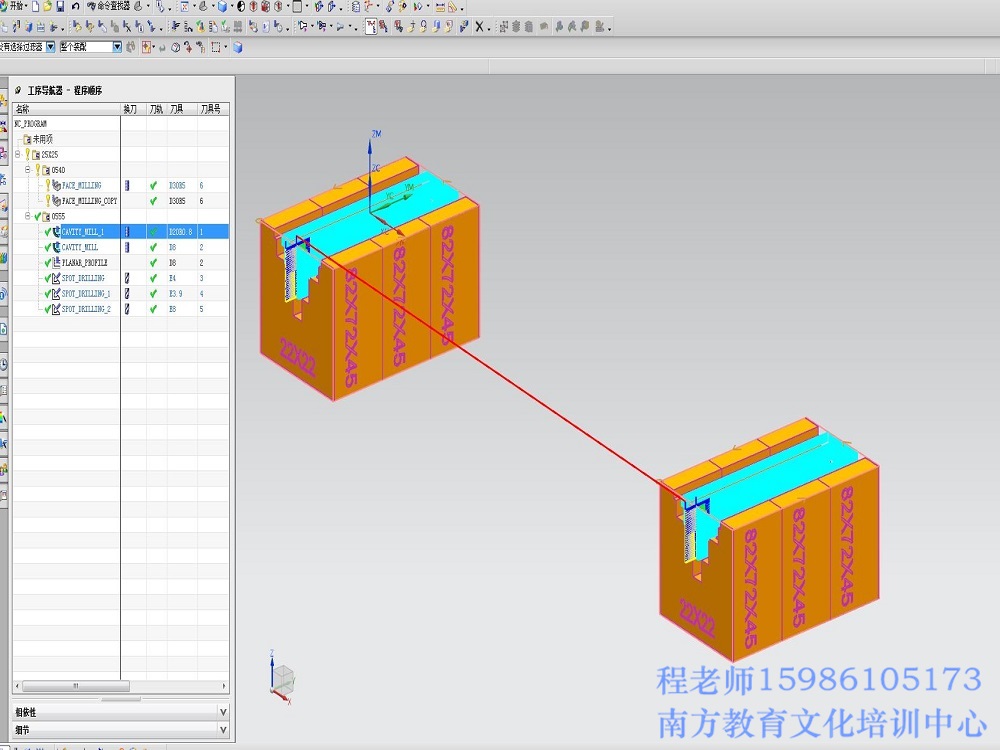Click the toolpath checkmark in CAVITY_MILL row
Screen dimensions: 1000x750
click(x=153, y=247)
